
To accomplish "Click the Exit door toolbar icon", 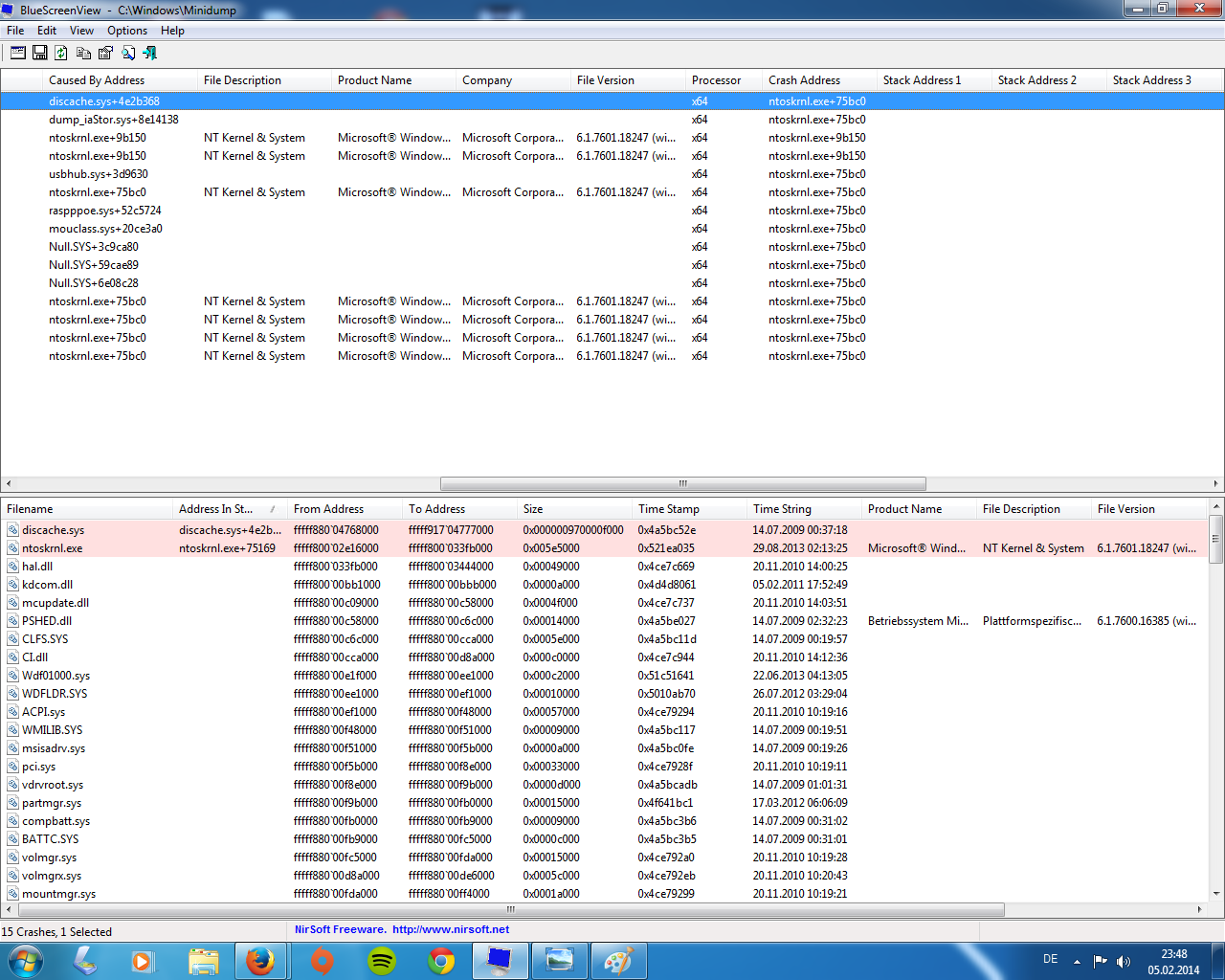I will pos(149,53).
